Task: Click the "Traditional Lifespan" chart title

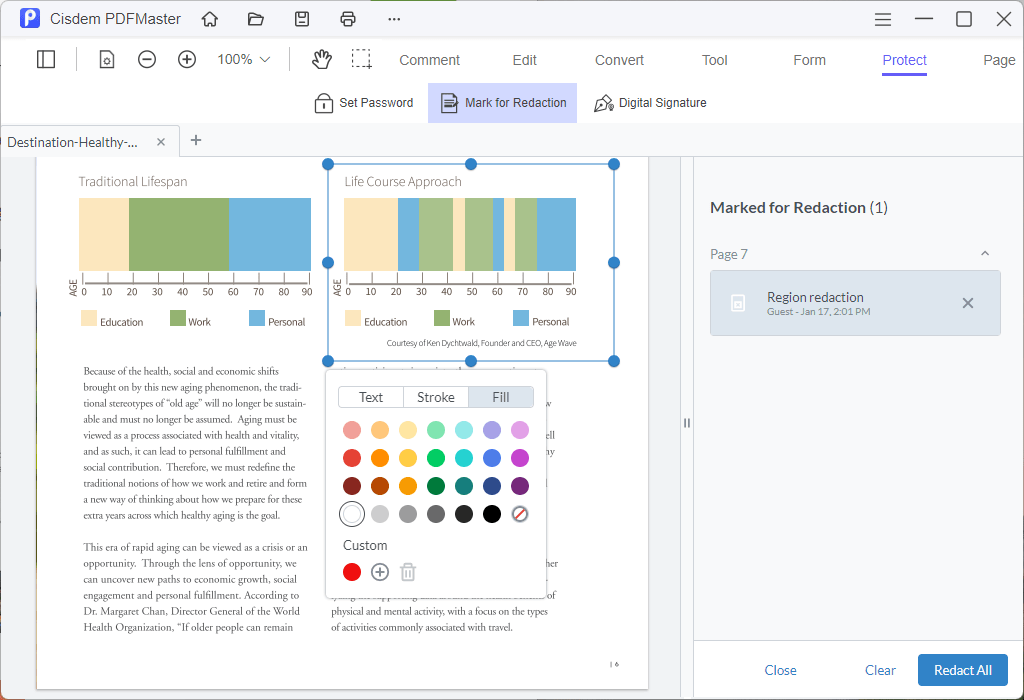Action: (x=133, y=182)
